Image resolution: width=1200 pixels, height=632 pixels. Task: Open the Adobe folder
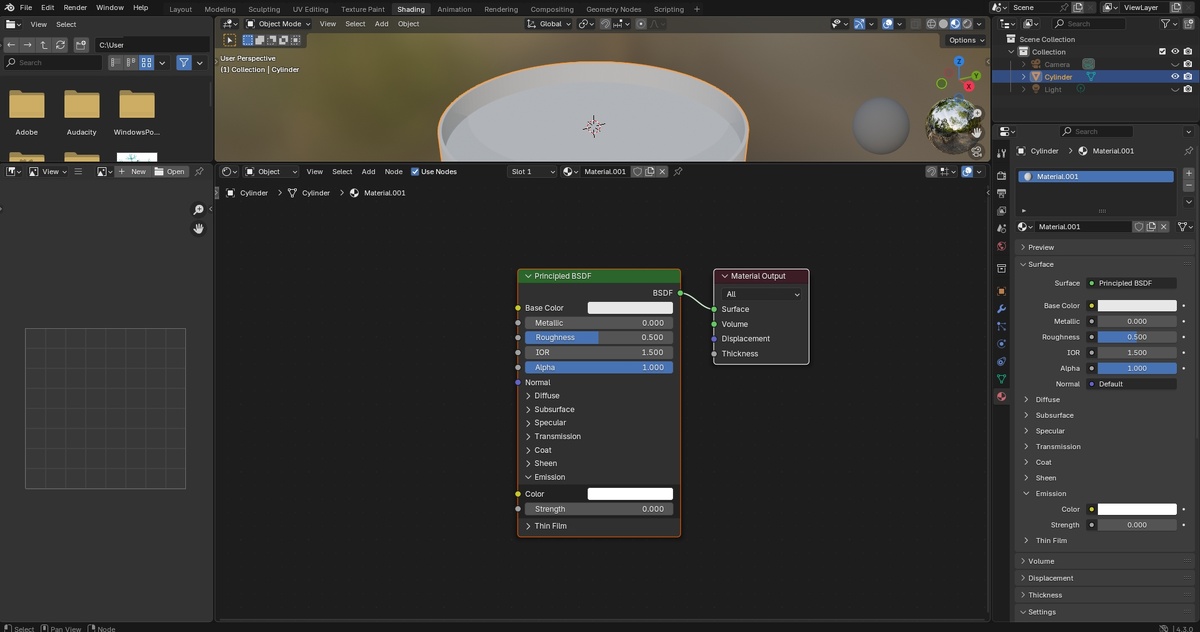27,112
